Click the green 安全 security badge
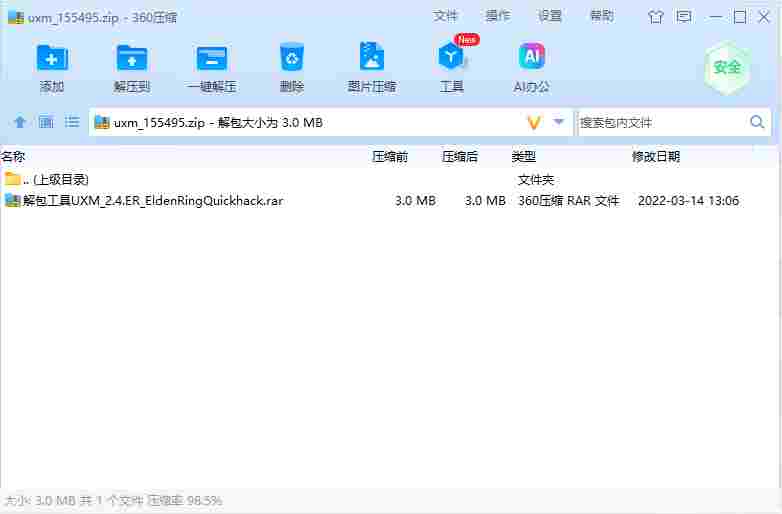 coord(727,67)
